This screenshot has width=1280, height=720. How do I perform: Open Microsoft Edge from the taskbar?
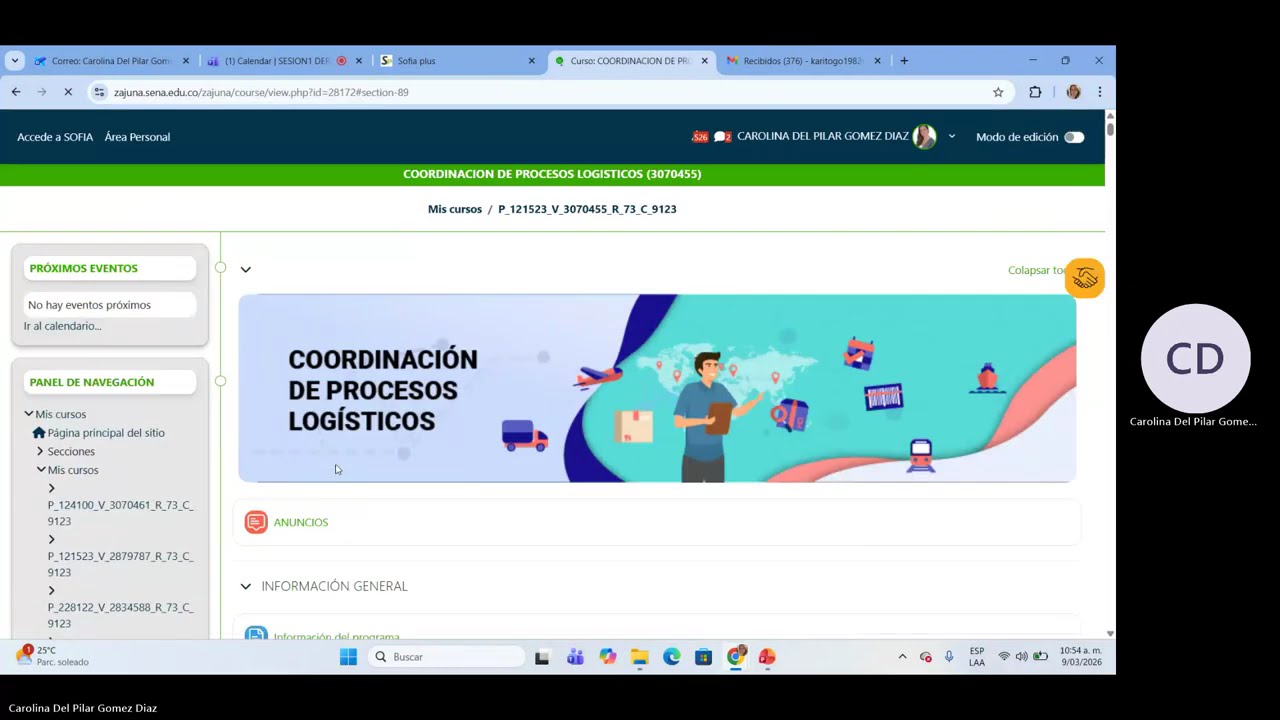[x=671, y=657]
